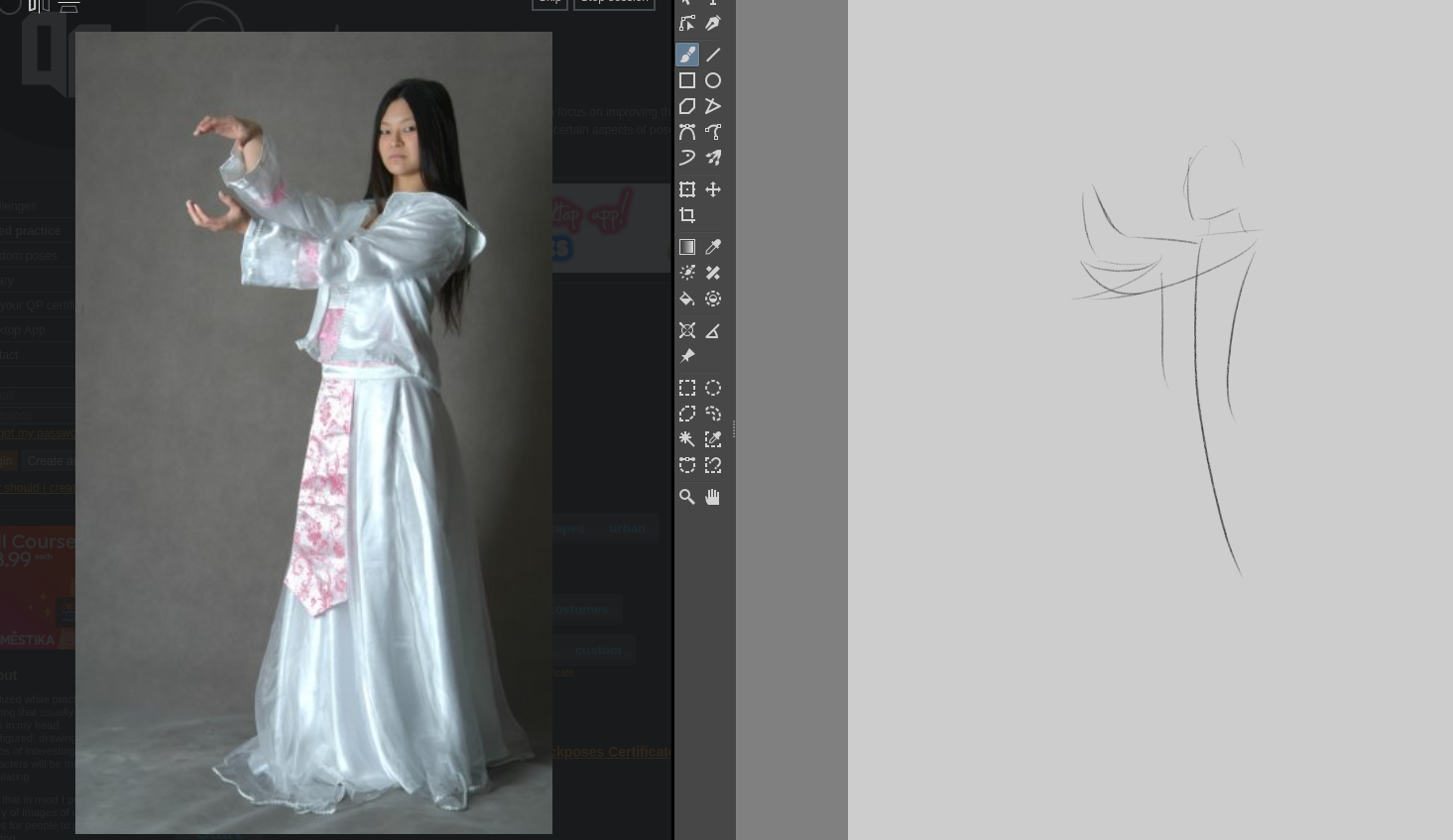Select the Similar Color Selection tool
1453x840 pixels.
click(x=713, y=439)
